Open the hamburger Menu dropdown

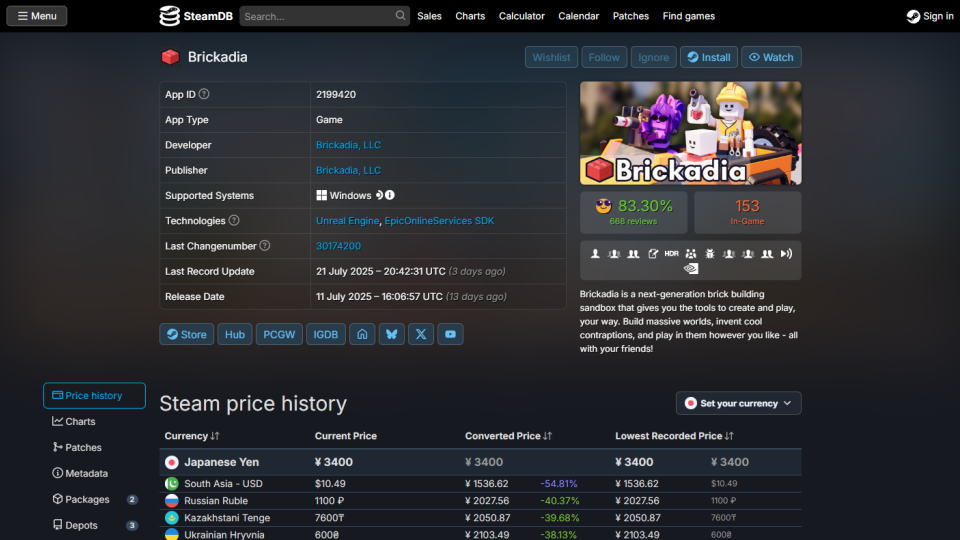pos(37,16)
